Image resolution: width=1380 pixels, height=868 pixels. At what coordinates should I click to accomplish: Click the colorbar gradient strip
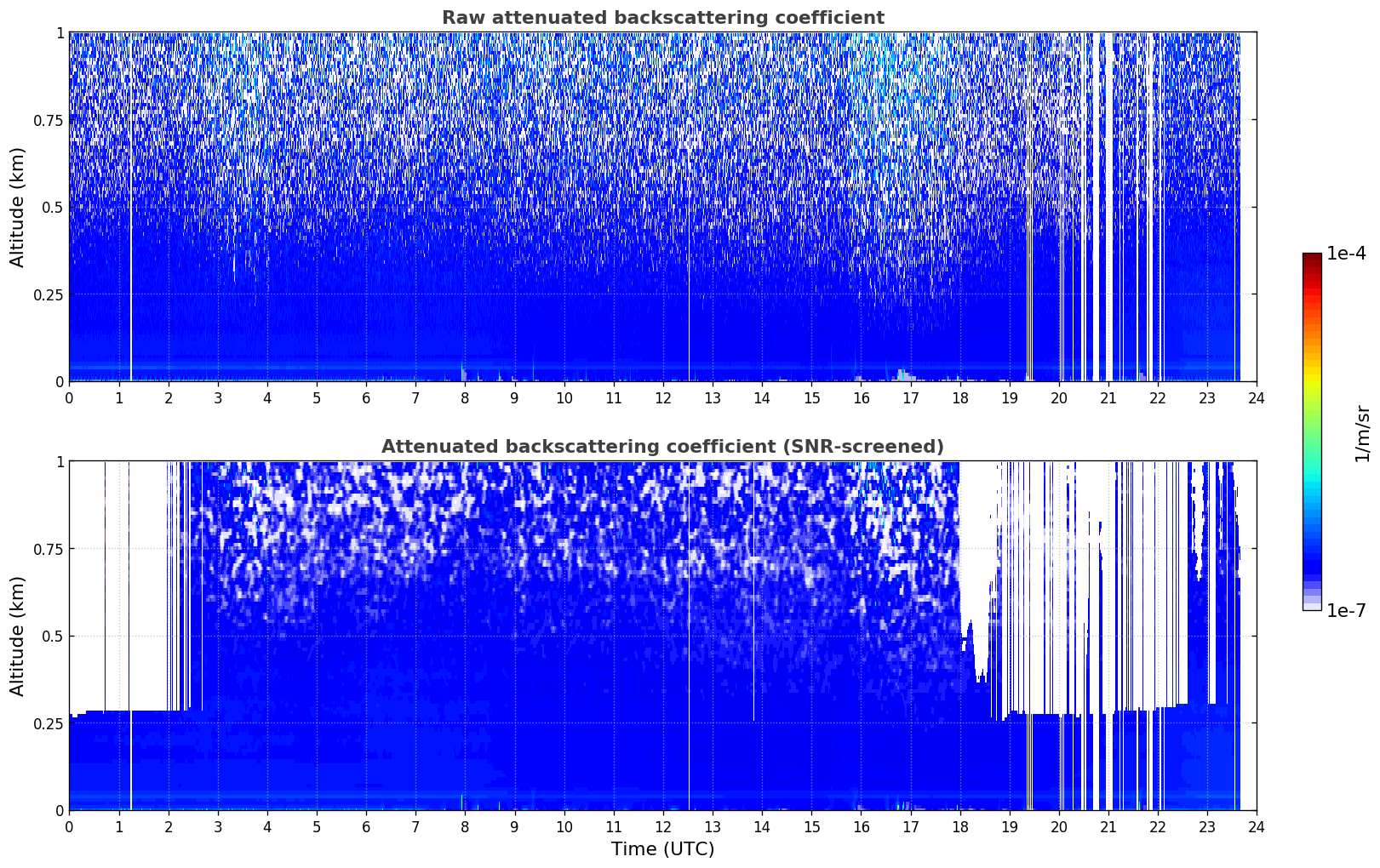[x=1311, y=431]
